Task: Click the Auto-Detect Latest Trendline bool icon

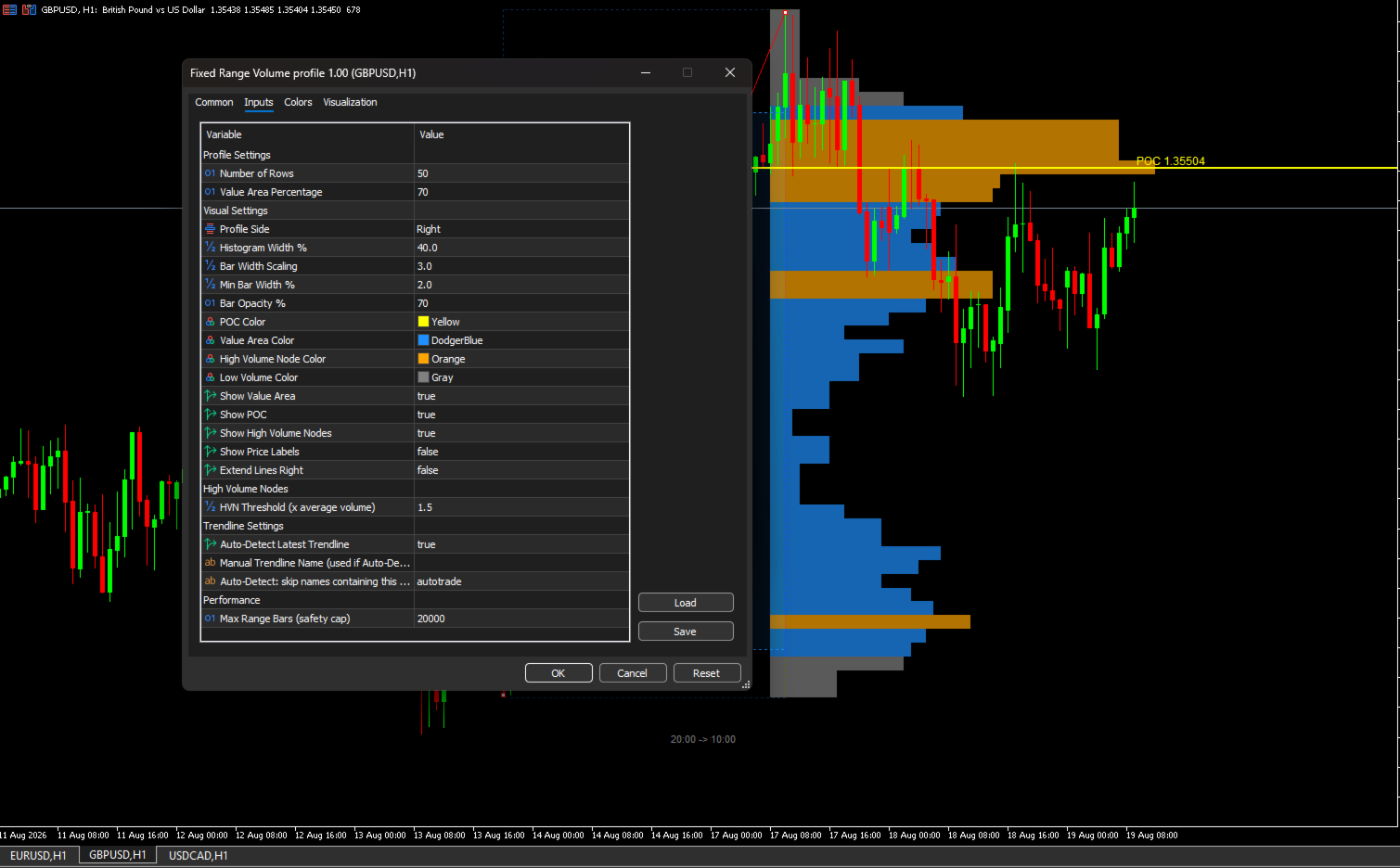Action: point(210,544)
